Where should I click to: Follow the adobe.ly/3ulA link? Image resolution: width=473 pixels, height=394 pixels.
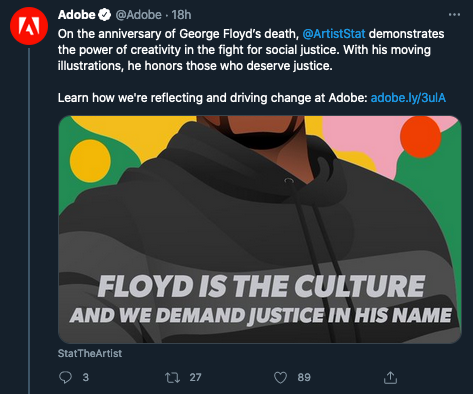(408, 98)
